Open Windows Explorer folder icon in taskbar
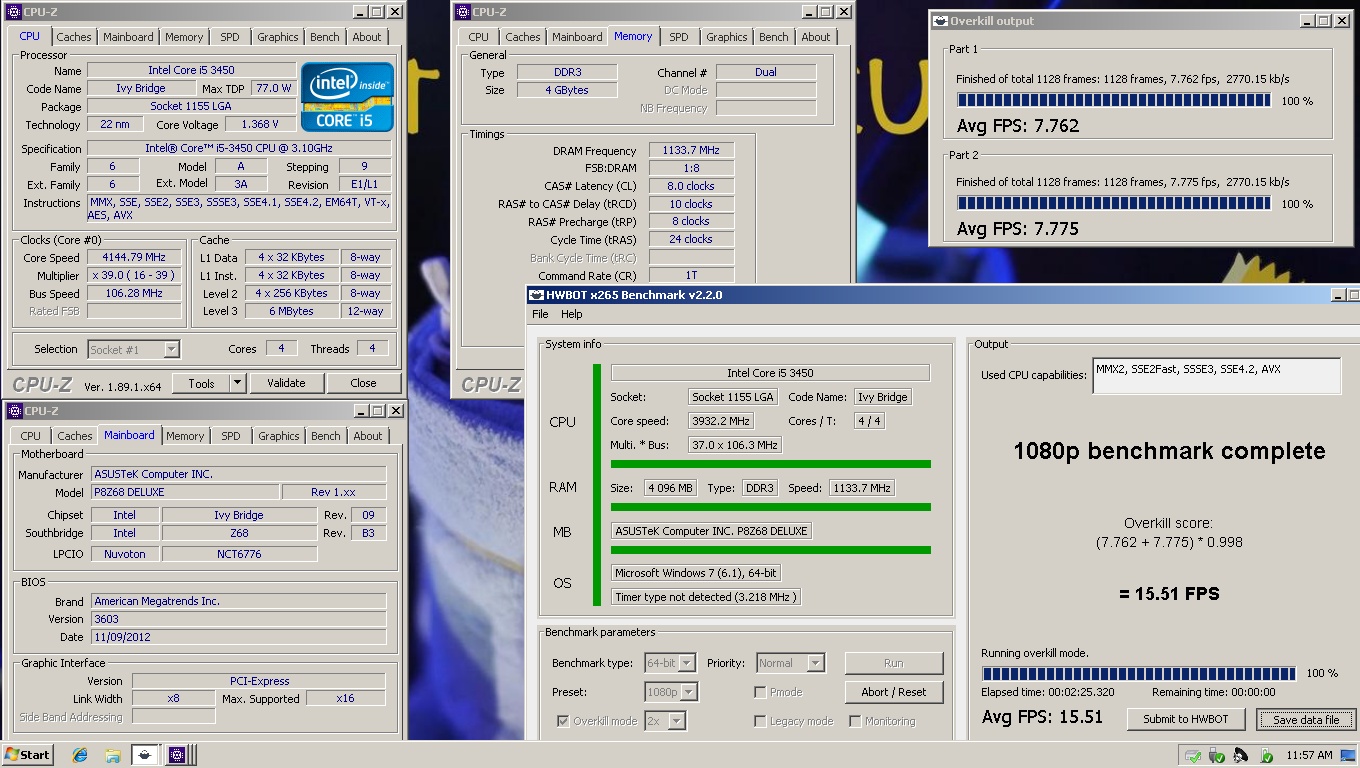The width and height of the screenshot is (1360, 768). click(113, 755)
